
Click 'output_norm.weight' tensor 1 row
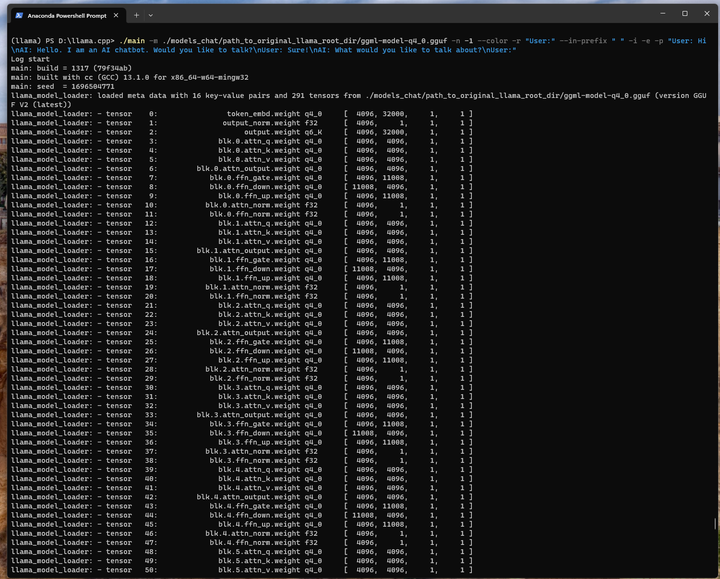coord(242,123)
